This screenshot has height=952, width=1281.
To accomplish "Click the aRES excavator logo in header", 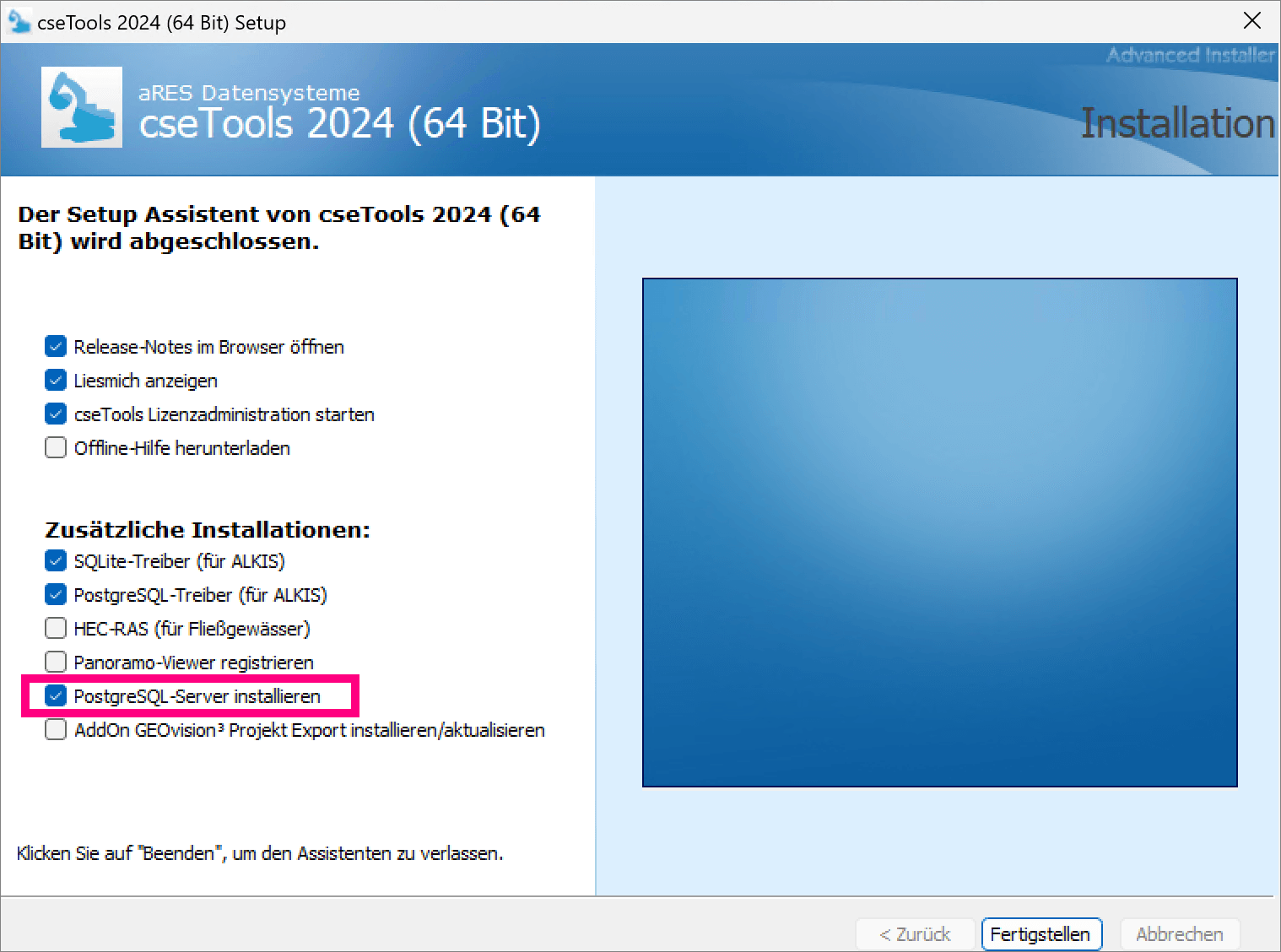I will [x=82, y=107].
